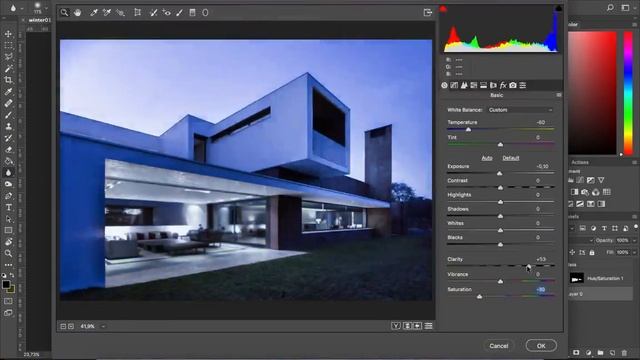This screenshot has width=640, height=360.
Task: Select the Graduated Filter tool
Action: coord(193,13)
